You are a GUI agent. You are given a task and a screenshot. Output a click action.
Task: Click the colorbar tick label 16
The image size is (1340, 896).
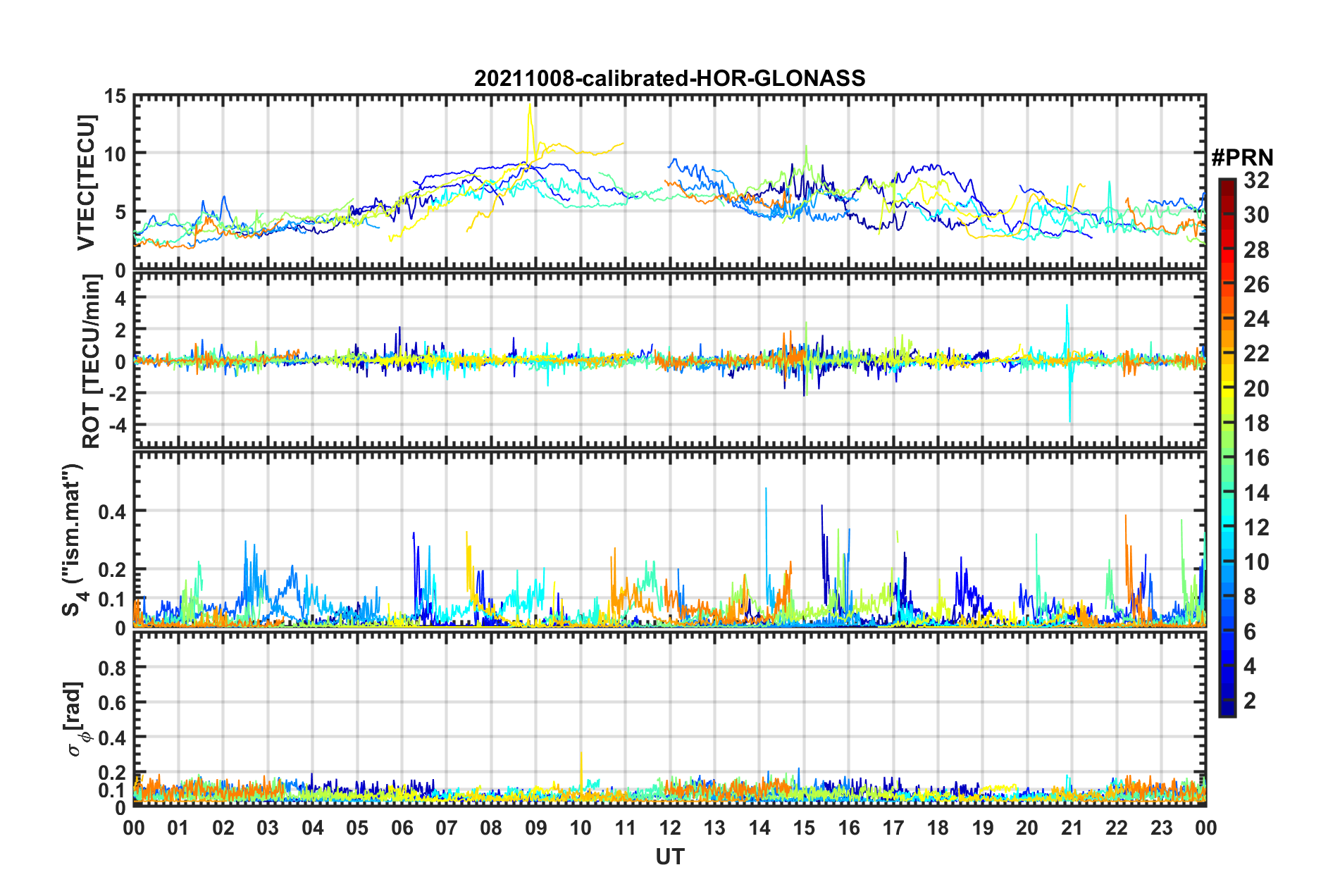tap(1256, 458)
